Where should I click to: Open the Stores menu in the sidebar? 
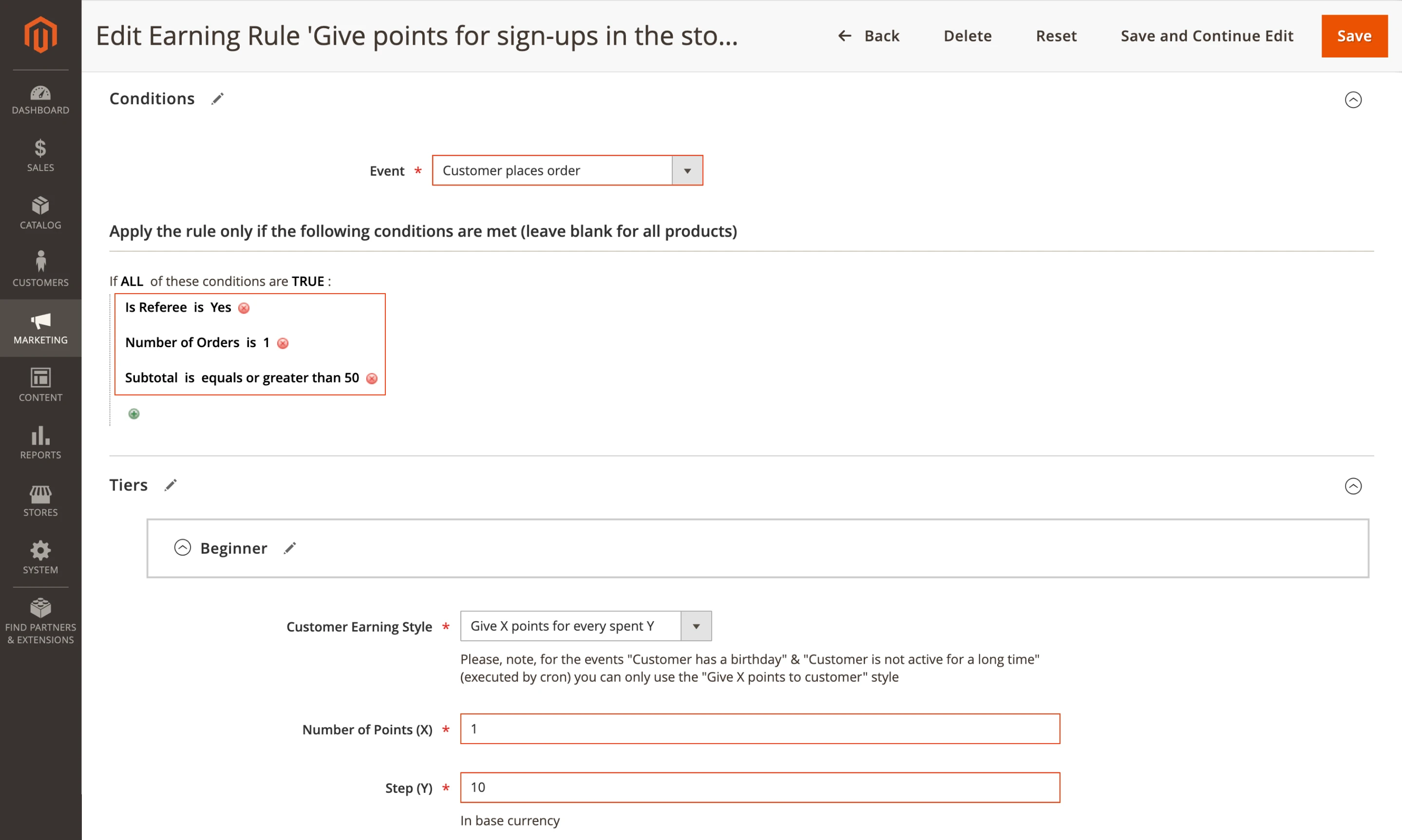tap(40, 499)
